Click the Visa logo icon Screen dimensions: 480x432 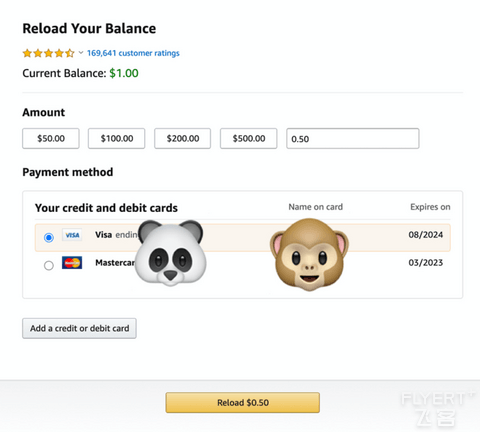(72, 235)
